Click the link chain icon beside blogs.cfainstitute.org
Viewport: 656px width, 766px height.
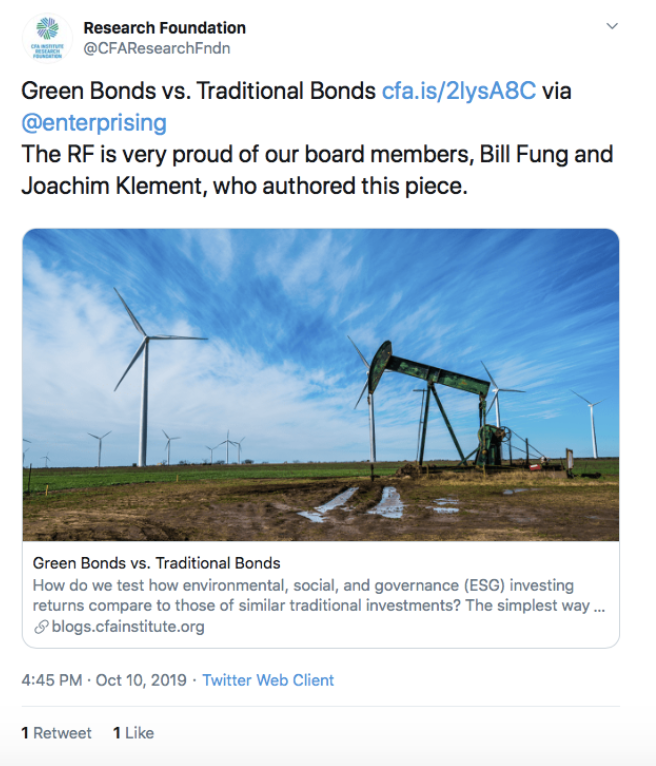[x=41, y=626]
